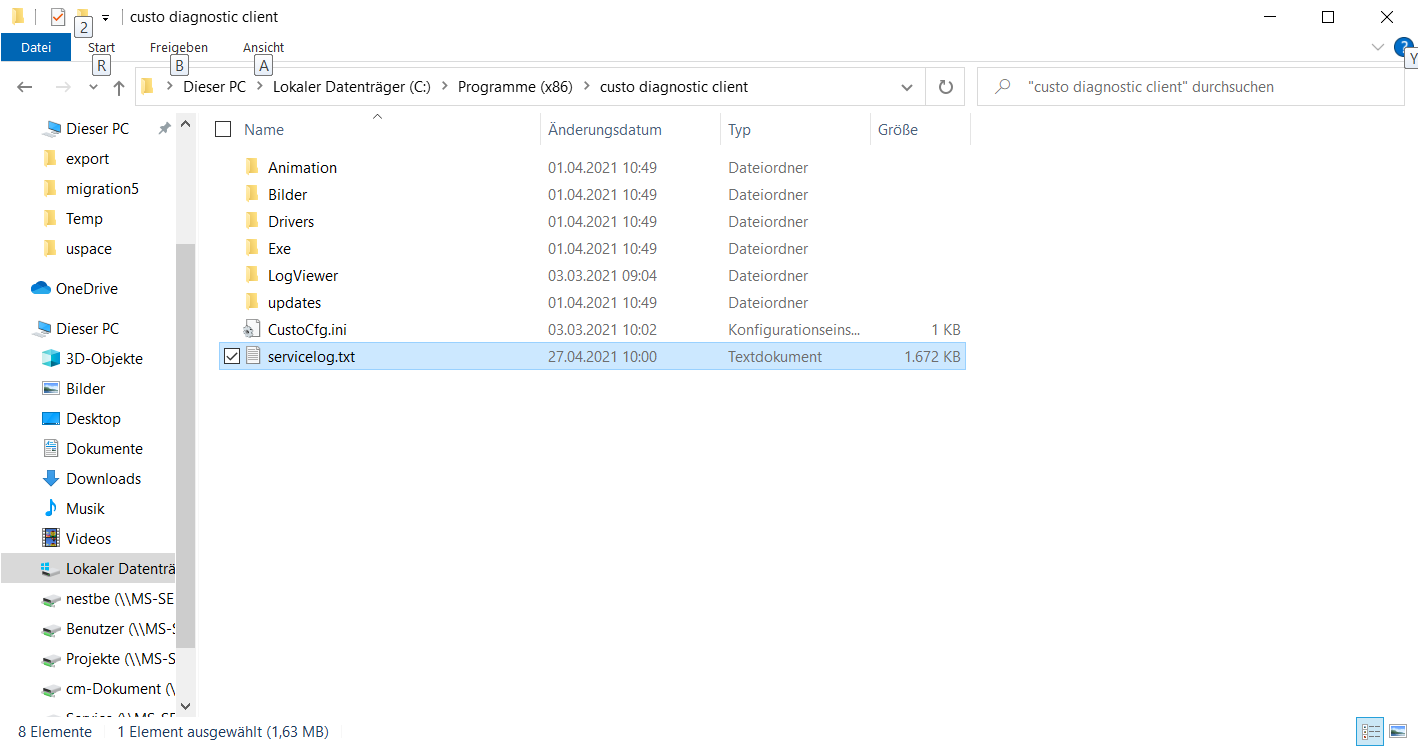This screenshot has width=1418, height=747.
Task: Open migration5 folder in the sidebar
Action: point(102,188)
